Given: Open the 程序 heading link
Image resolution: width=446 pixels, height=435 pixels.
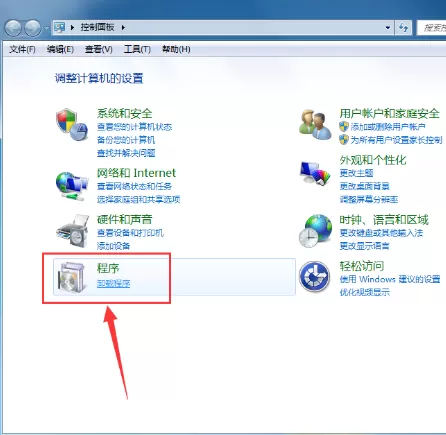Looking at the screenshot, I should point(108,268).
